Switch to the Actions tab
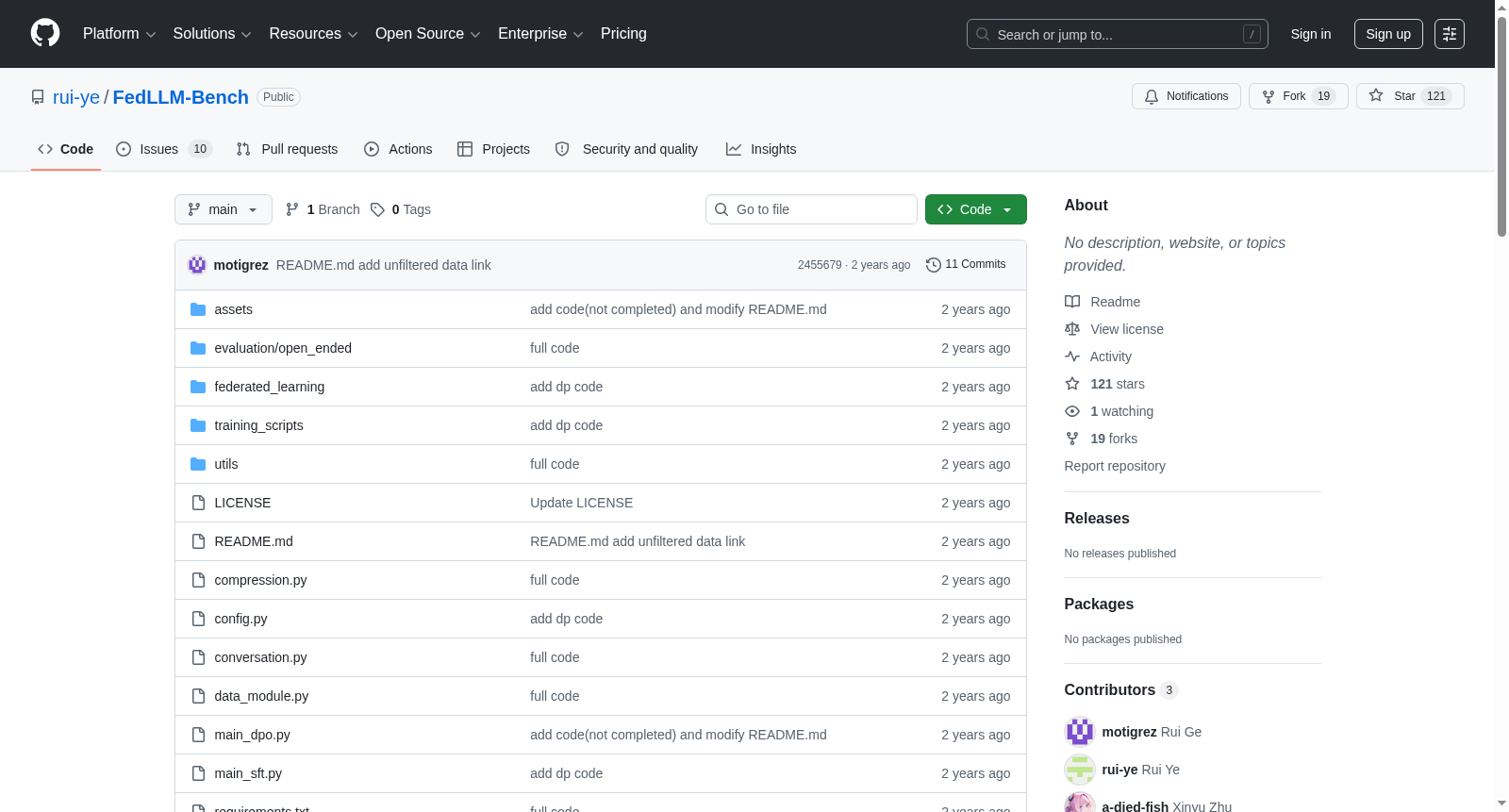The width and height of the screenshot is (1509, 812). tap(398, 149)
